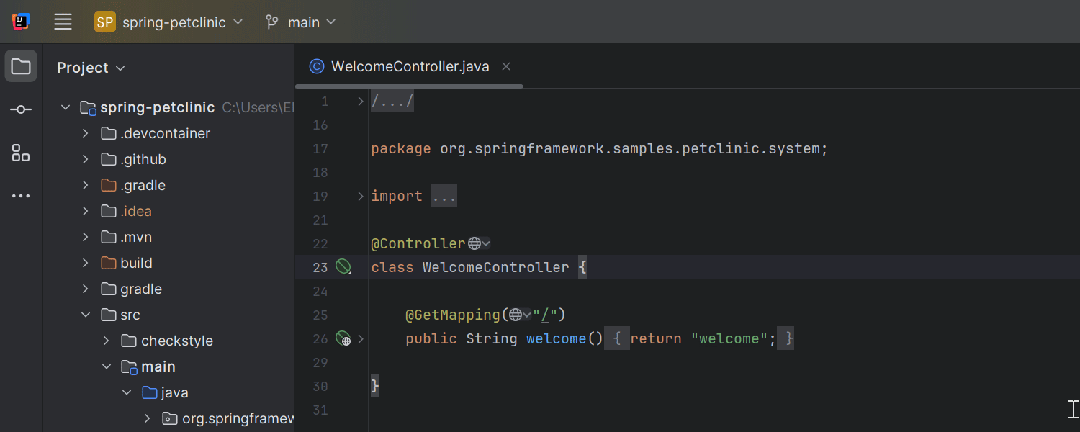1080x432 pixels.
Task: Click the package declaration line
Action: (x=599, y=149)
